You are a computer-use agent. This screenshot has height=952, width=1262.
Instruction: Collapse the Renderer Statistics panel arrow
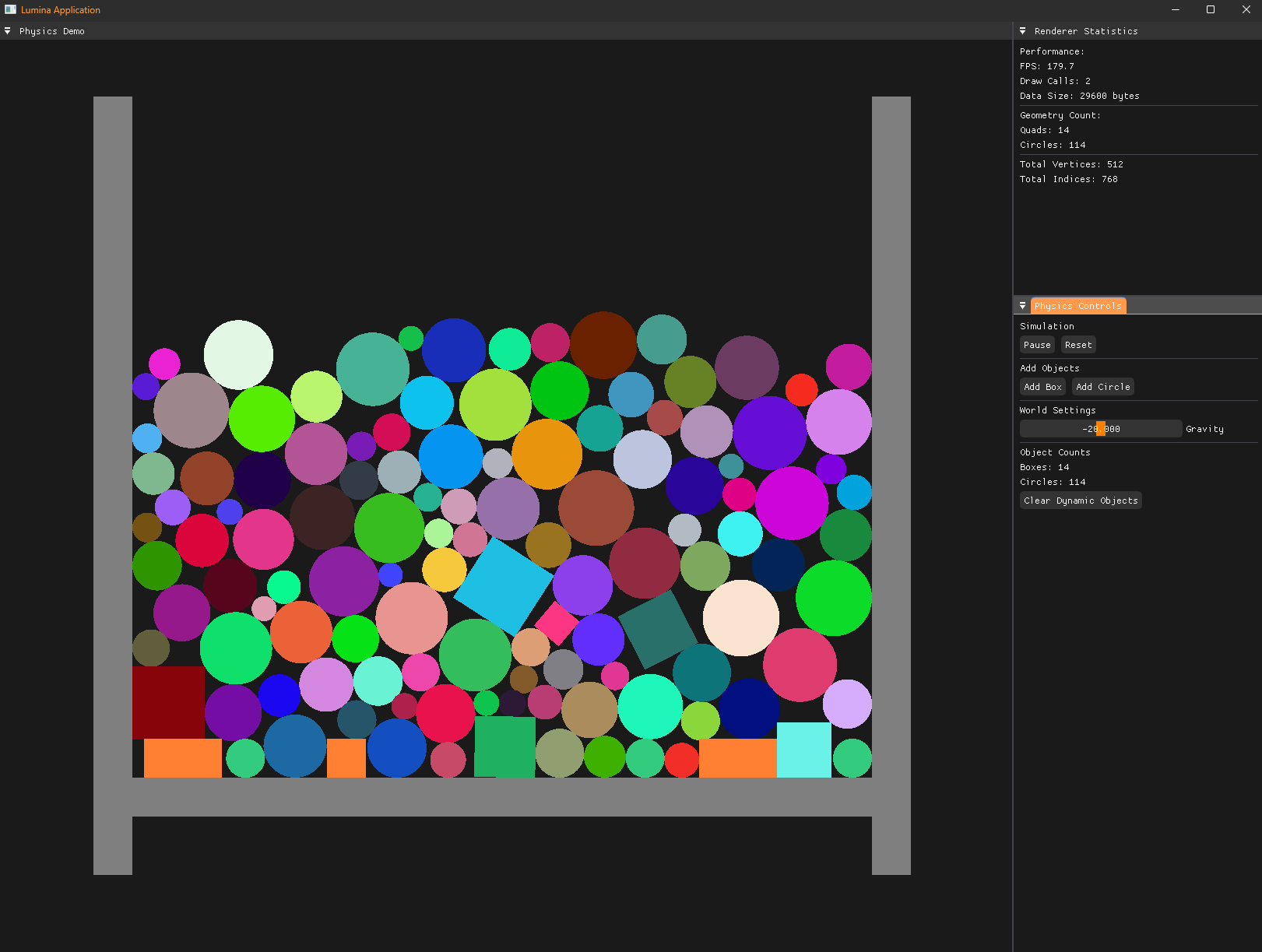pyautogui.click(x=1022, y=31)
